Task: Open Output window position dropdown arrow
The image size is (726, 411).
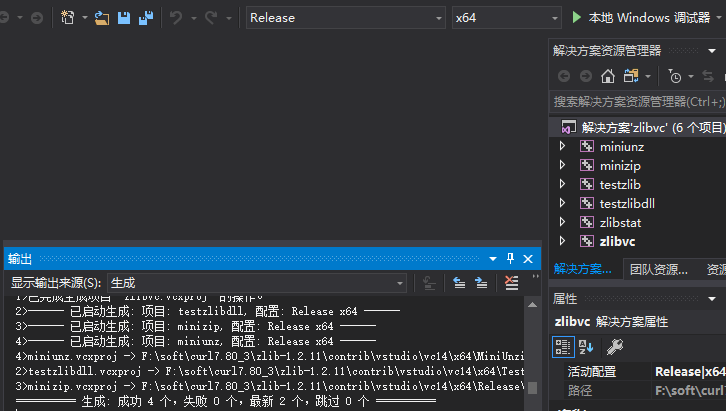Action: 493,259
